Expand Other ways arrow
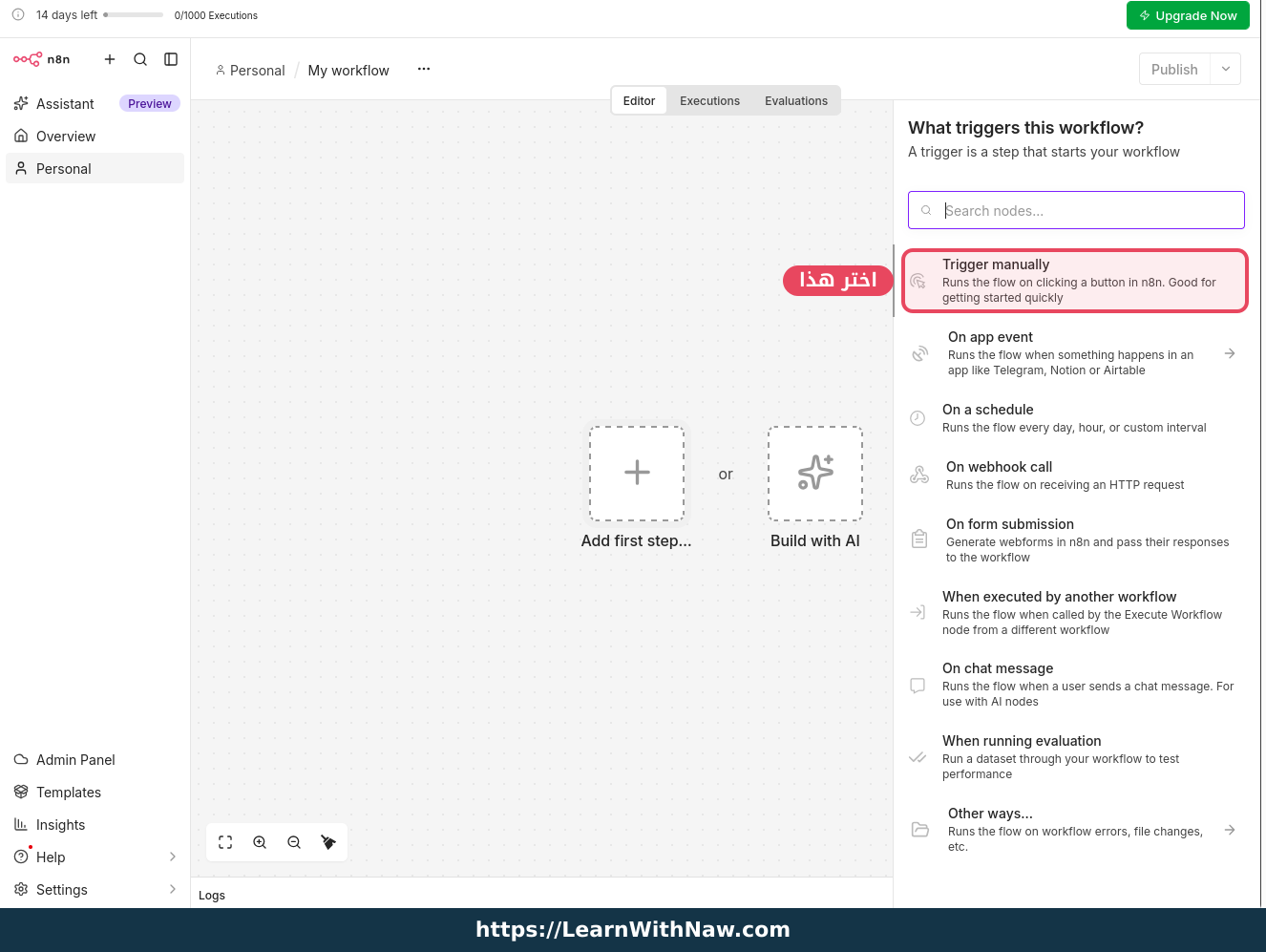The width and height of the screenshot is (1266, 952). tap(1230, 830)
